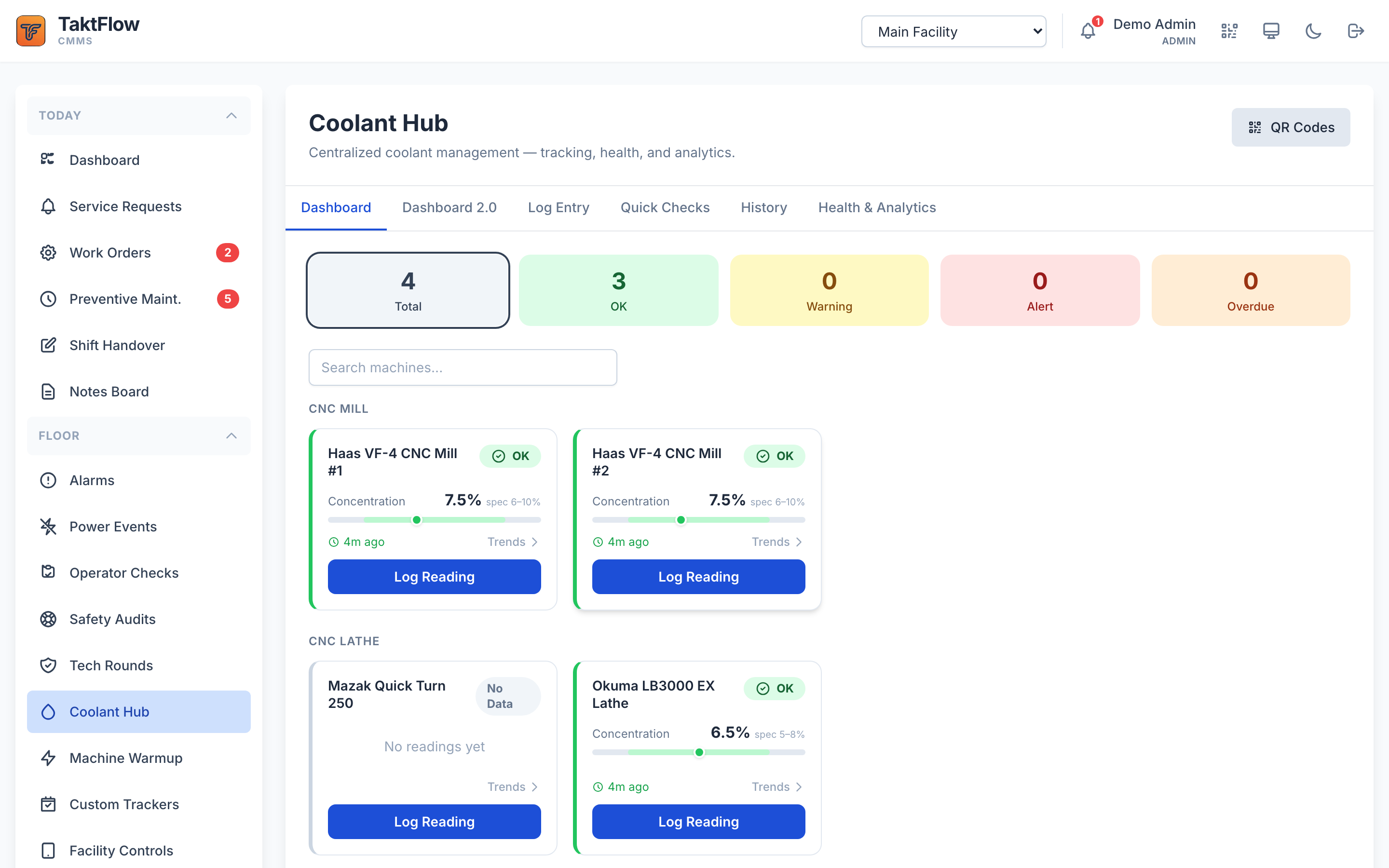Screen dimensions: 1389x868
Task: Click concentration bar of Okuma Lathe
Action: click(x=698, y=752)
